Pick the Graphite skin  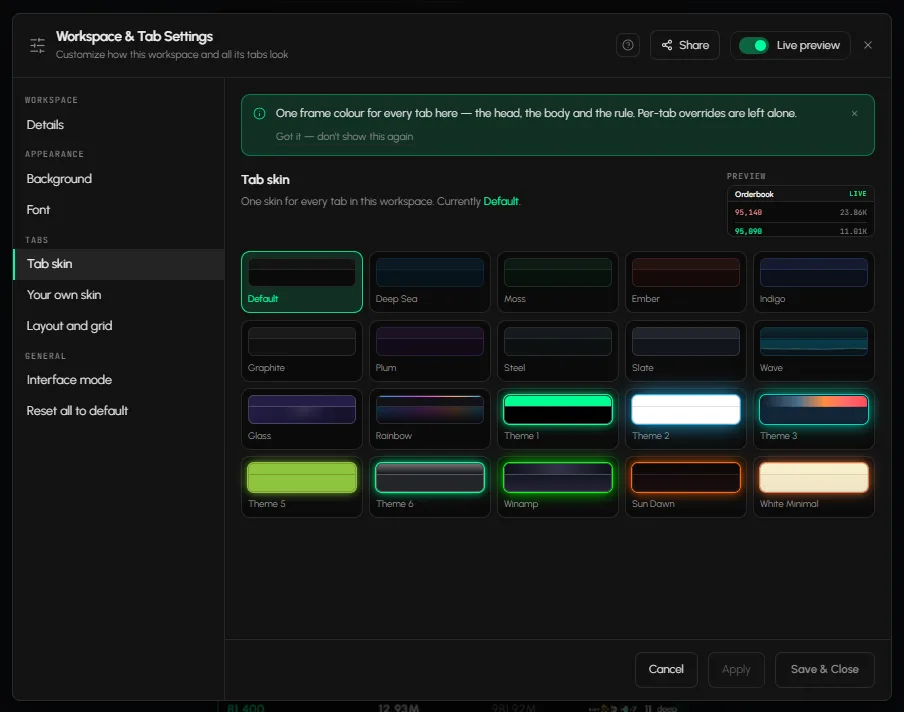click(x=302, y=351)
